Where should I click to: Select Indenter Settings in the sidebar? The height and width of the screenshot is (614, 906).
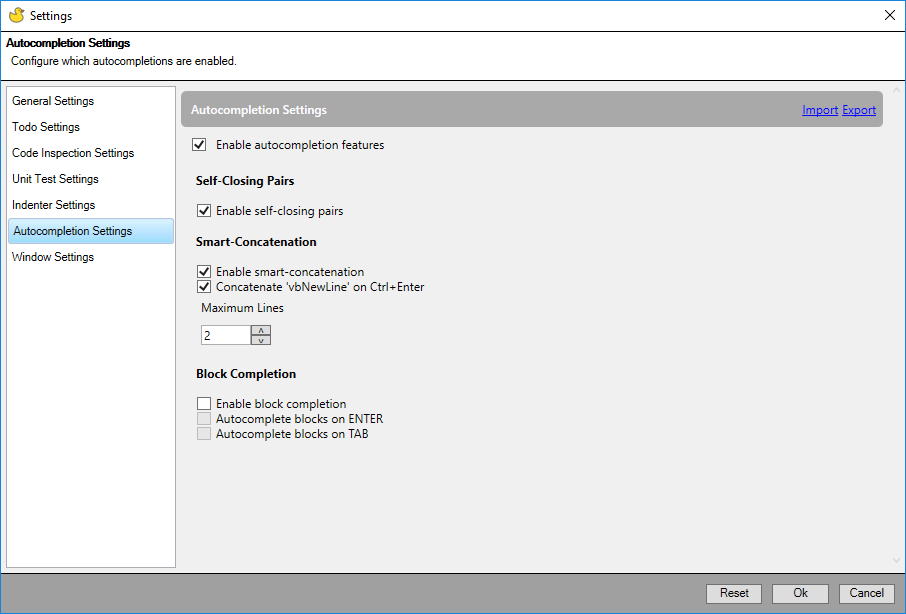[x=53, y=205]
